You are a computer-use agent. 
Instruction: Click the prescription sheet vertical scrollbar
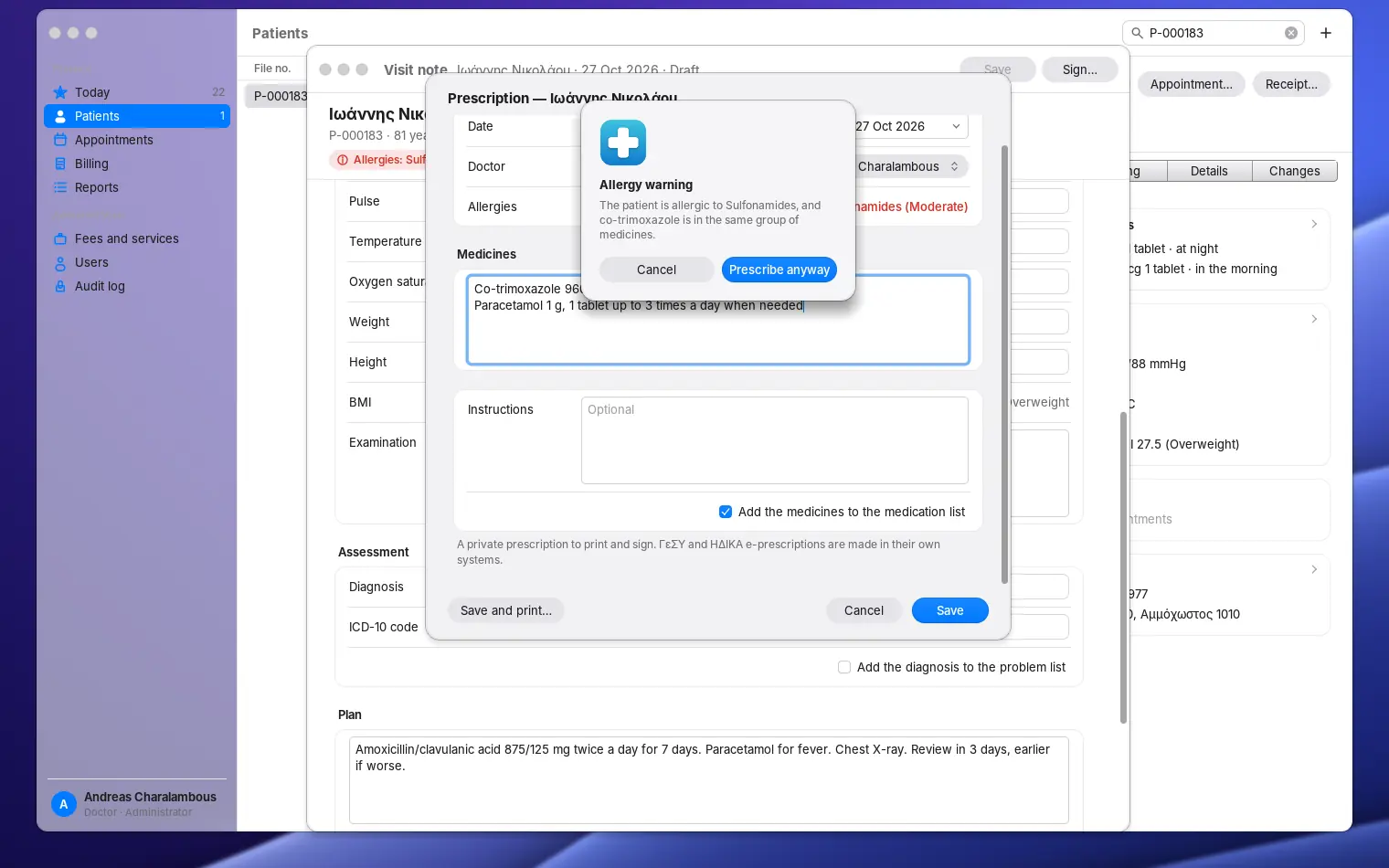tap(1005, 364)
